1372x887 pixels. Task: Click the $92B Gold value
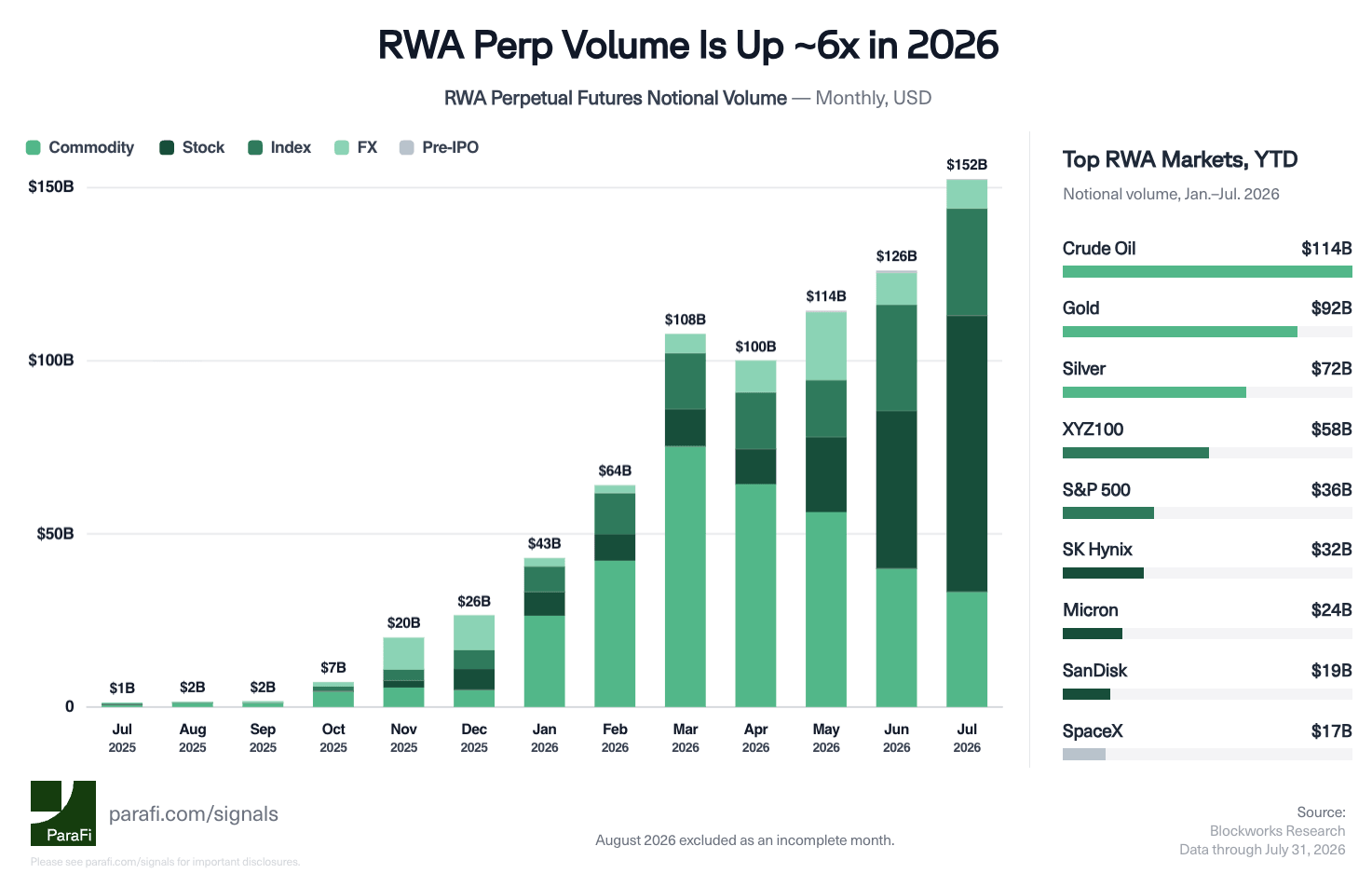(1331, 308)
